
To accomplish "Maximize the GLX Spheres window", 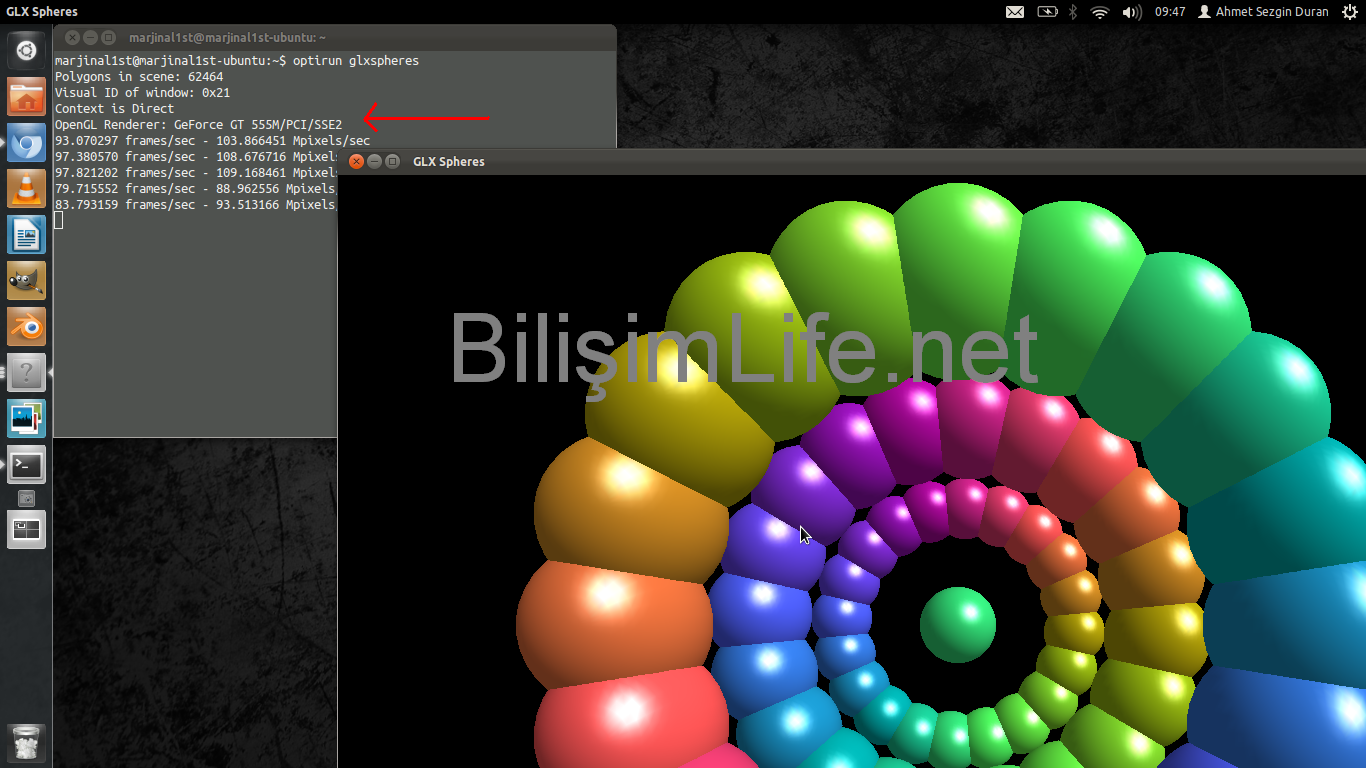I will [392, 161].
